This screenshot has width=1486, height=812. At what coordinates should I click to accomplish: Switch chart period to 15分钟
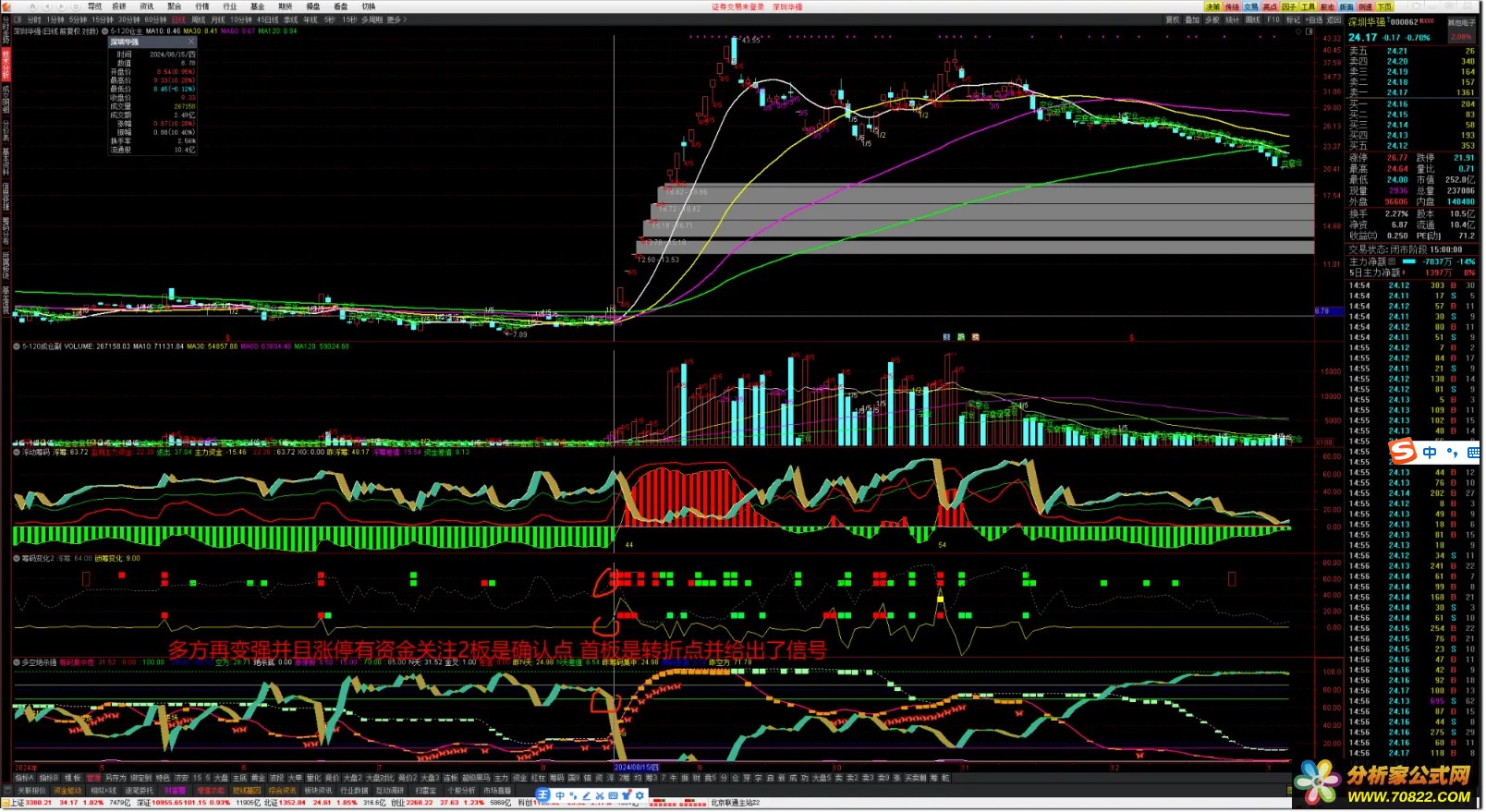tap(102, 19)
